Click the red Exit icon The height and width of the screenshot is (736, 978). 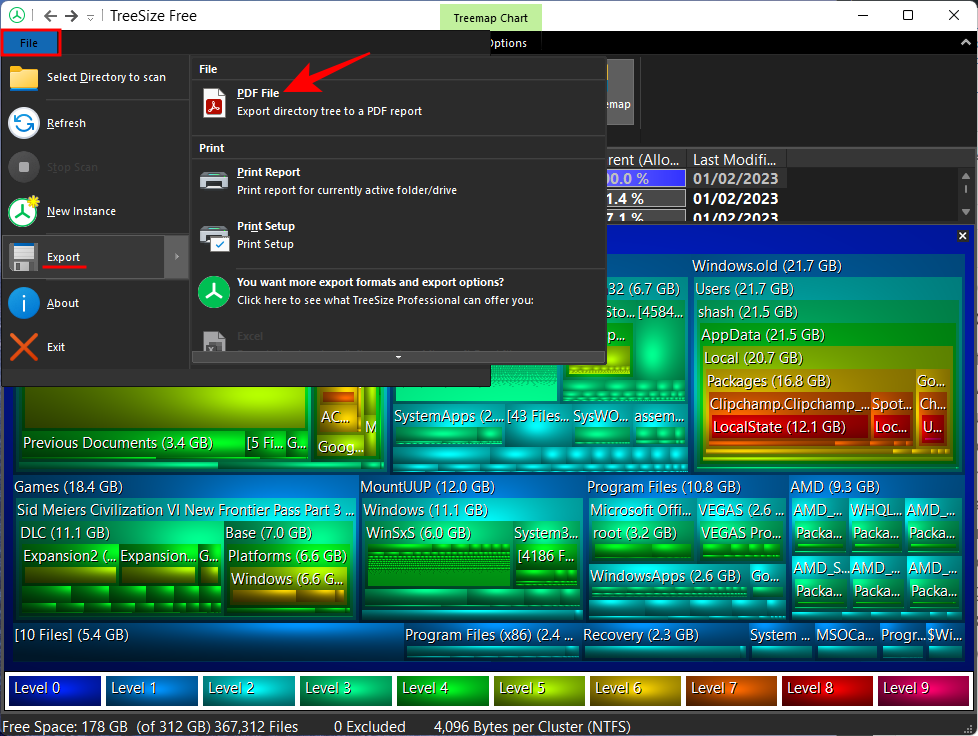24,347
